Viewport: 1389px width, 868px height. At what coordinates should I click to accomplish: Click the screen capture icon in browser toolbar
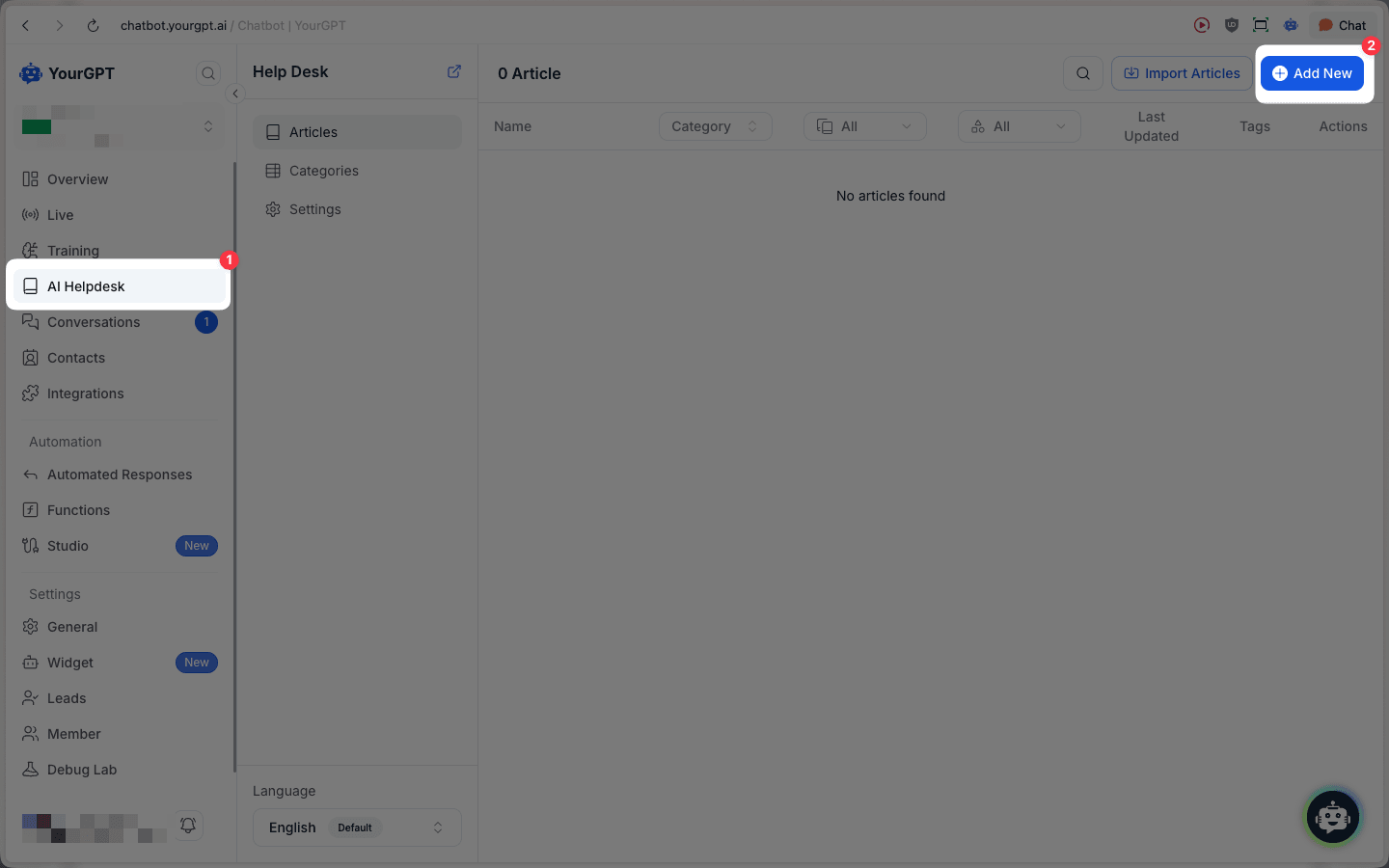click(1261, 25)
